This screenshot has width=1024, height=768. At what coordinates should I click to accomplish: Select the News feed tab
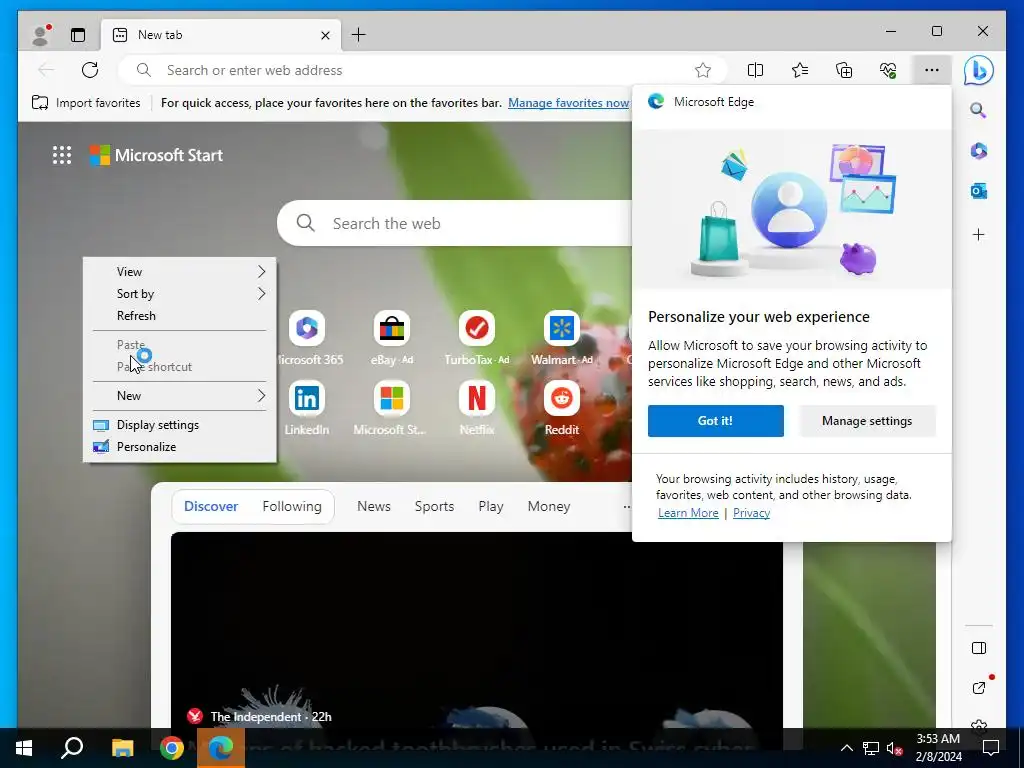click(374, 506)
